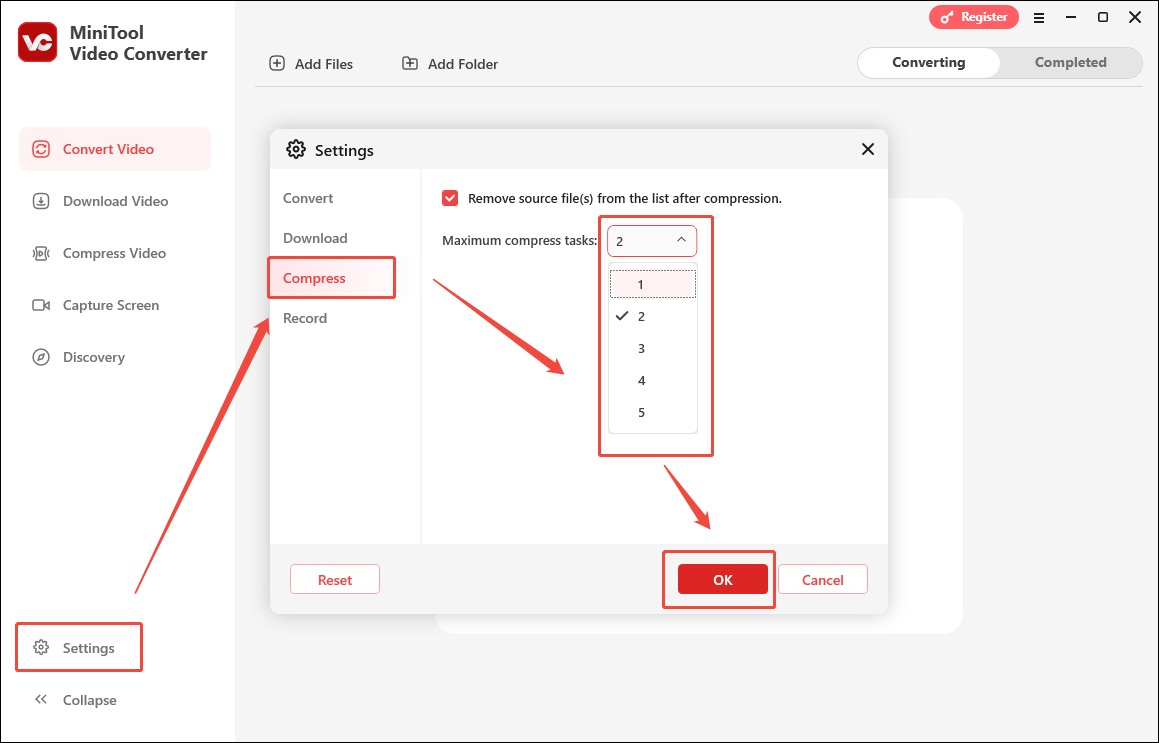Open Convert Video in sidebar

click(x=115, y=149)
